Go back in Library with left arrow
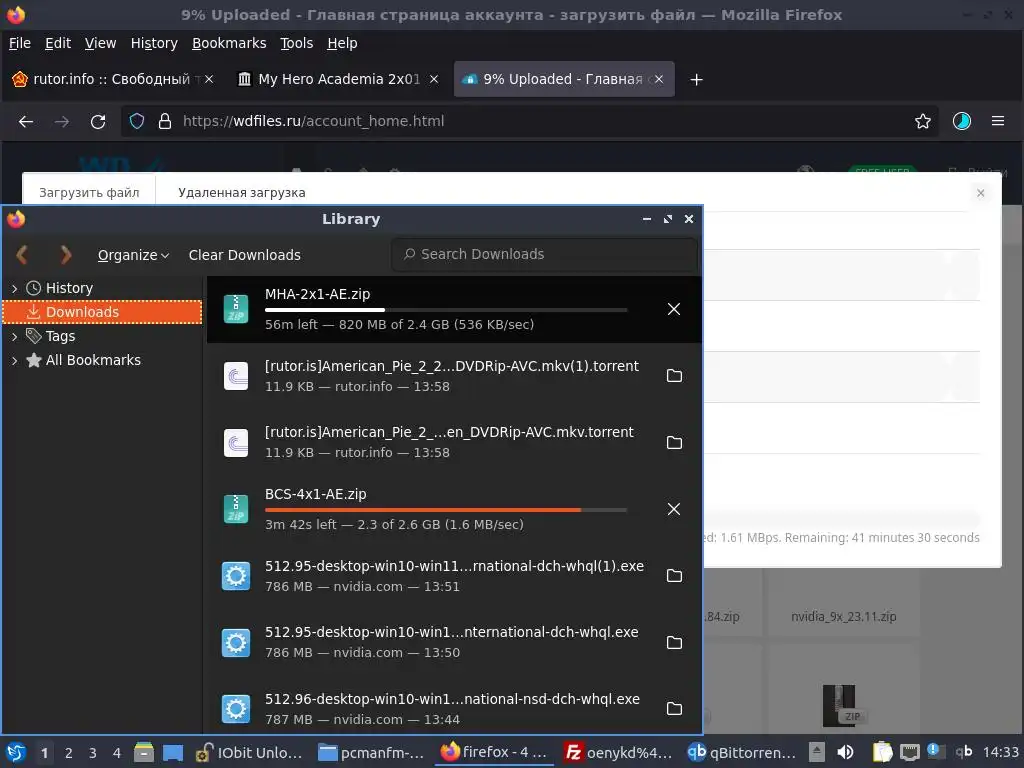Screen dimensions: 1024x768 tap(22, 255)
